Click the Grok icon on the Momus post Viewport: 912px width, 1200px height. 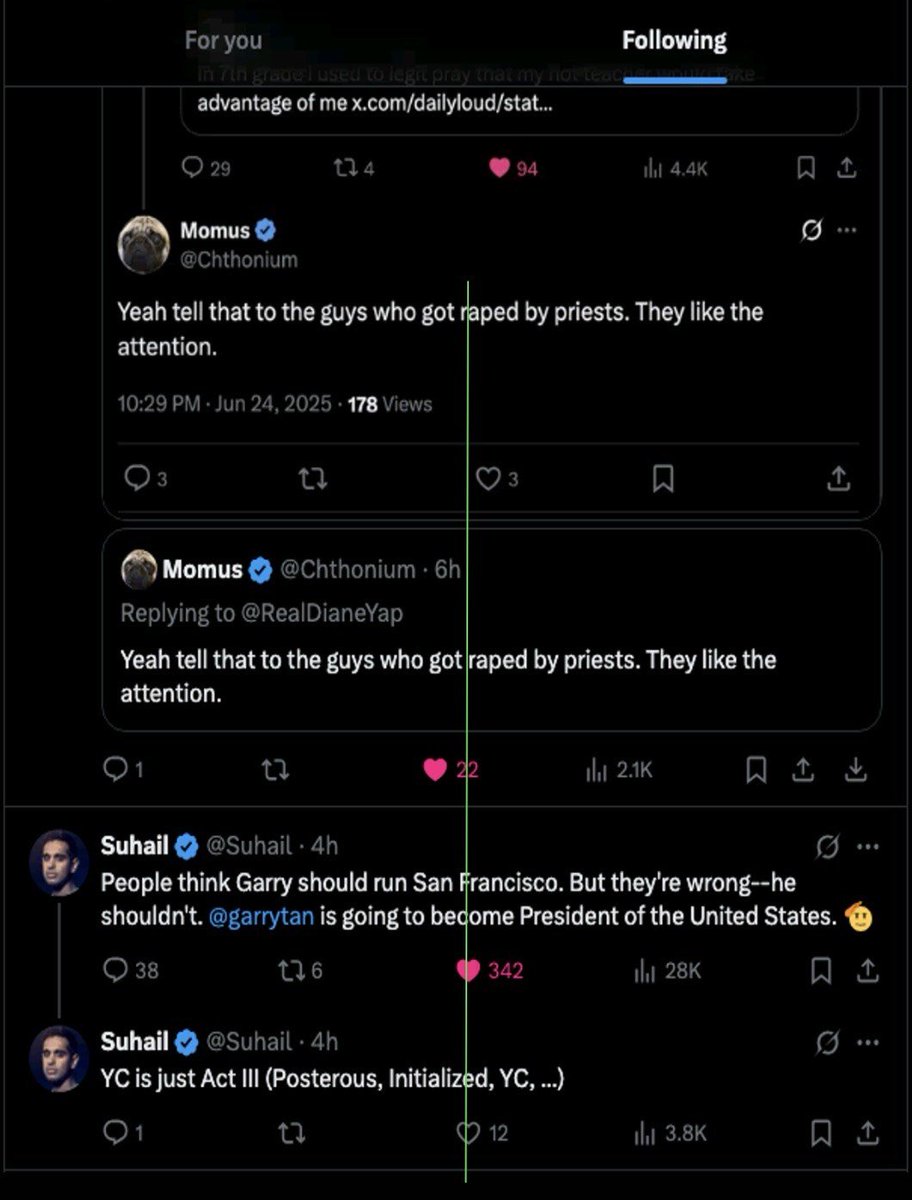pos(812,231)
